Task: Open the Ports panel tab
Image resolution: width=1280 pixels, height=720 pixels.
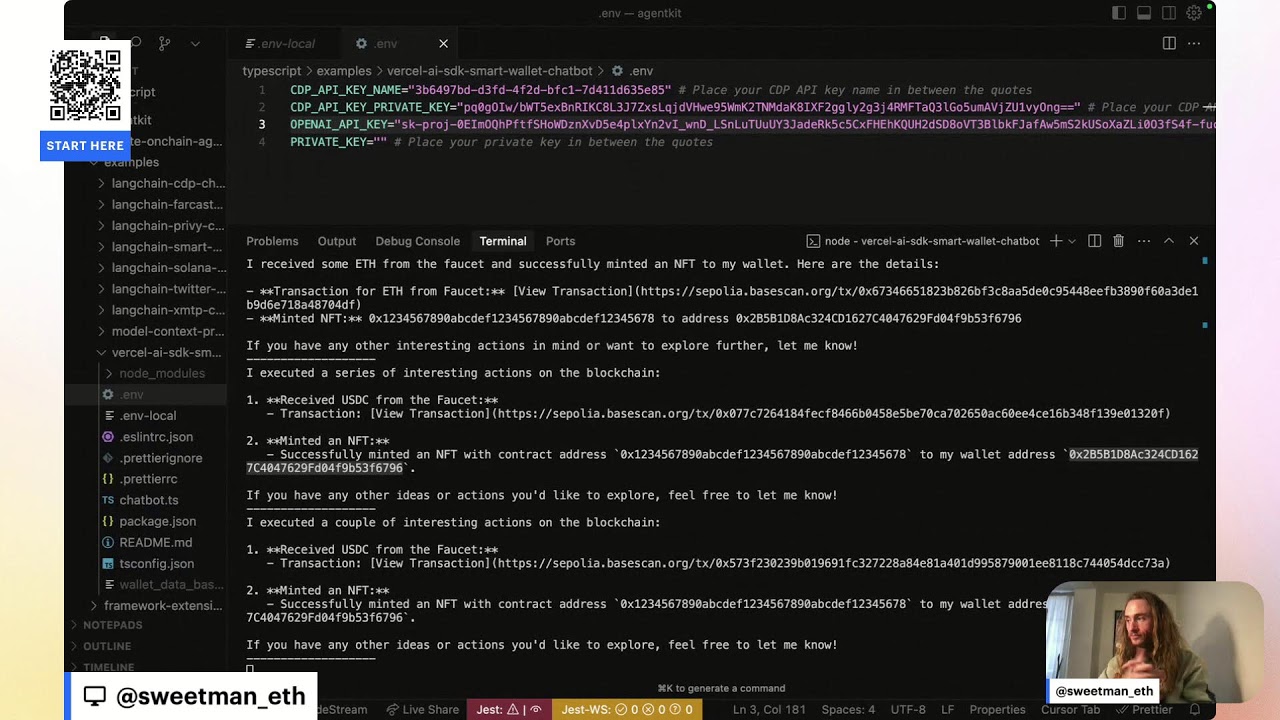Action: (560, 241)
